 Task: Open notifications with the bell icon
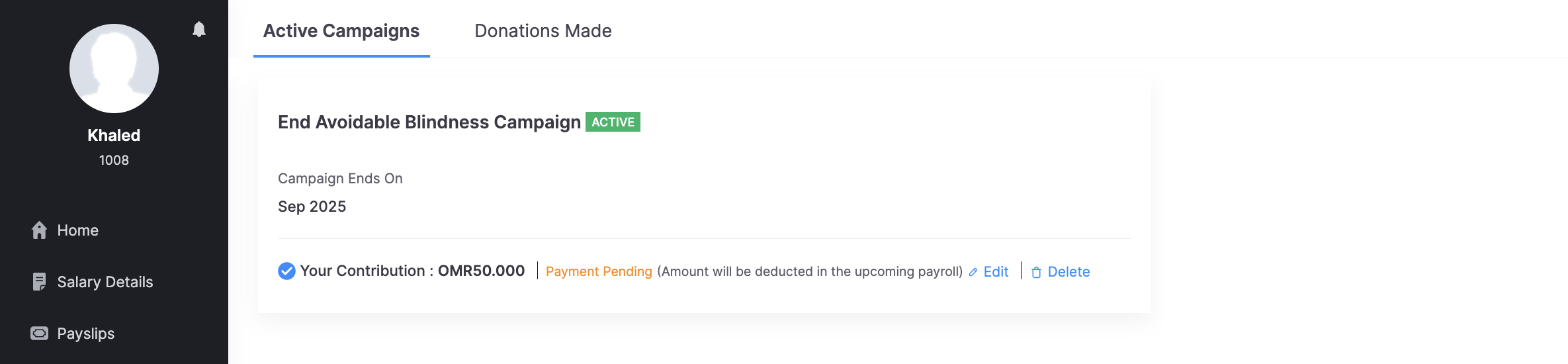[199, 29]
